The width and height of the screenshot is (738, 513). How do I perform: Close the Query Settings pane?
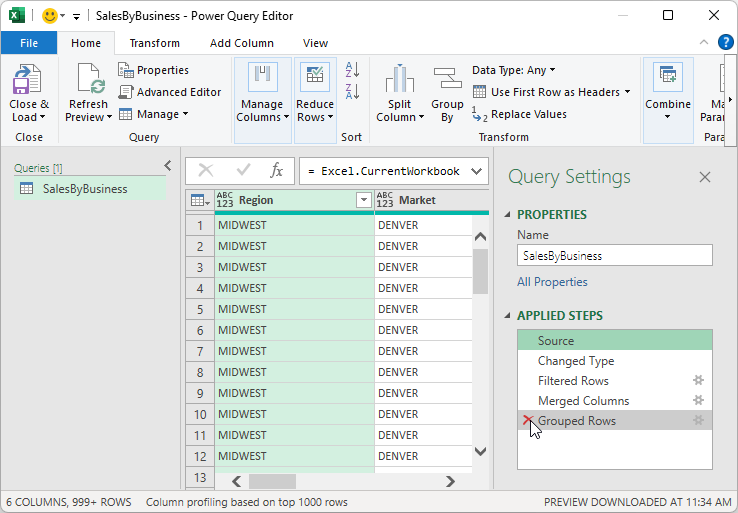(705, 177)
